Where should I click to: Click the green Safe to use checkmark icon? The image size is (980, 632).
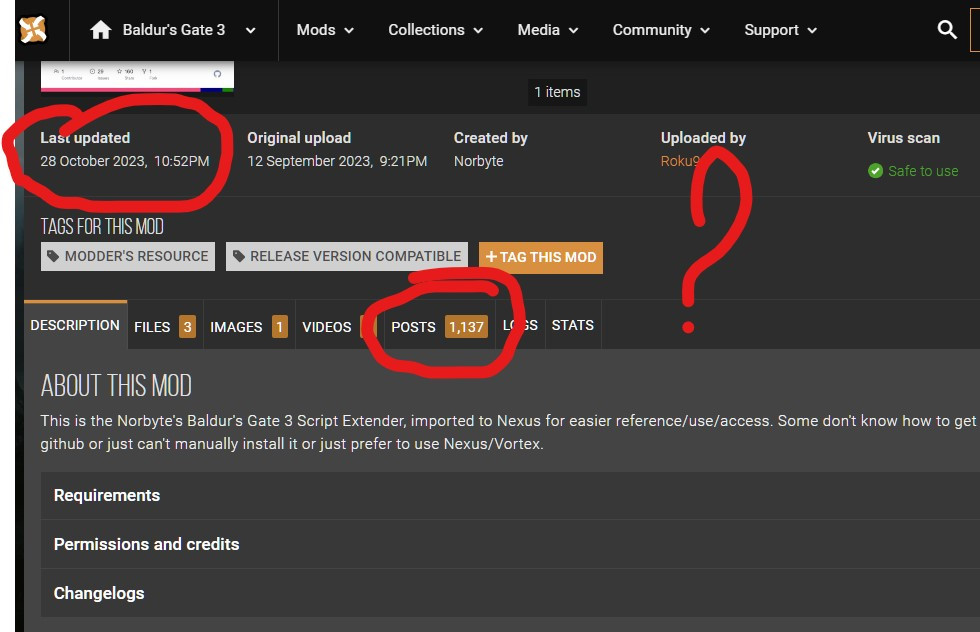click(876, 171)
